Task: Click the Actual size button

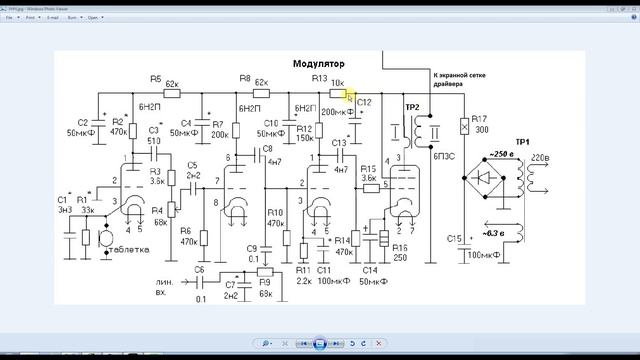Action: point(285,344)
